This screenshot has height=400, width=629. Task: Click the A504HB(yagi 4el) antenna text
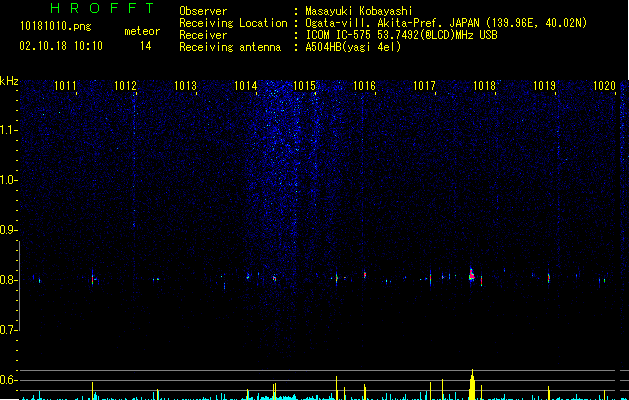[x=353, y=47]
